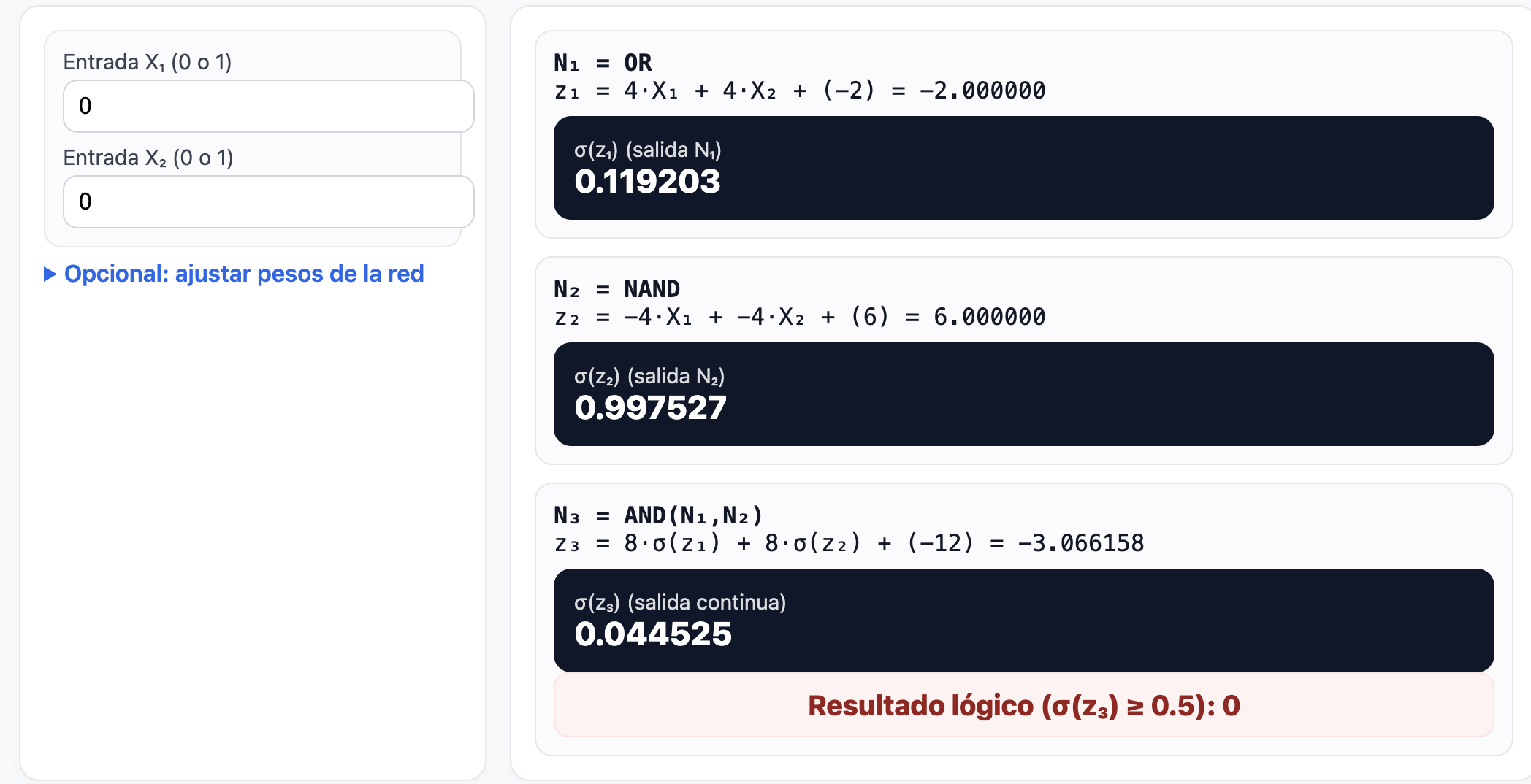
Task: Select the σ(z₂) output value 0.997527
Action: [650, 409]
